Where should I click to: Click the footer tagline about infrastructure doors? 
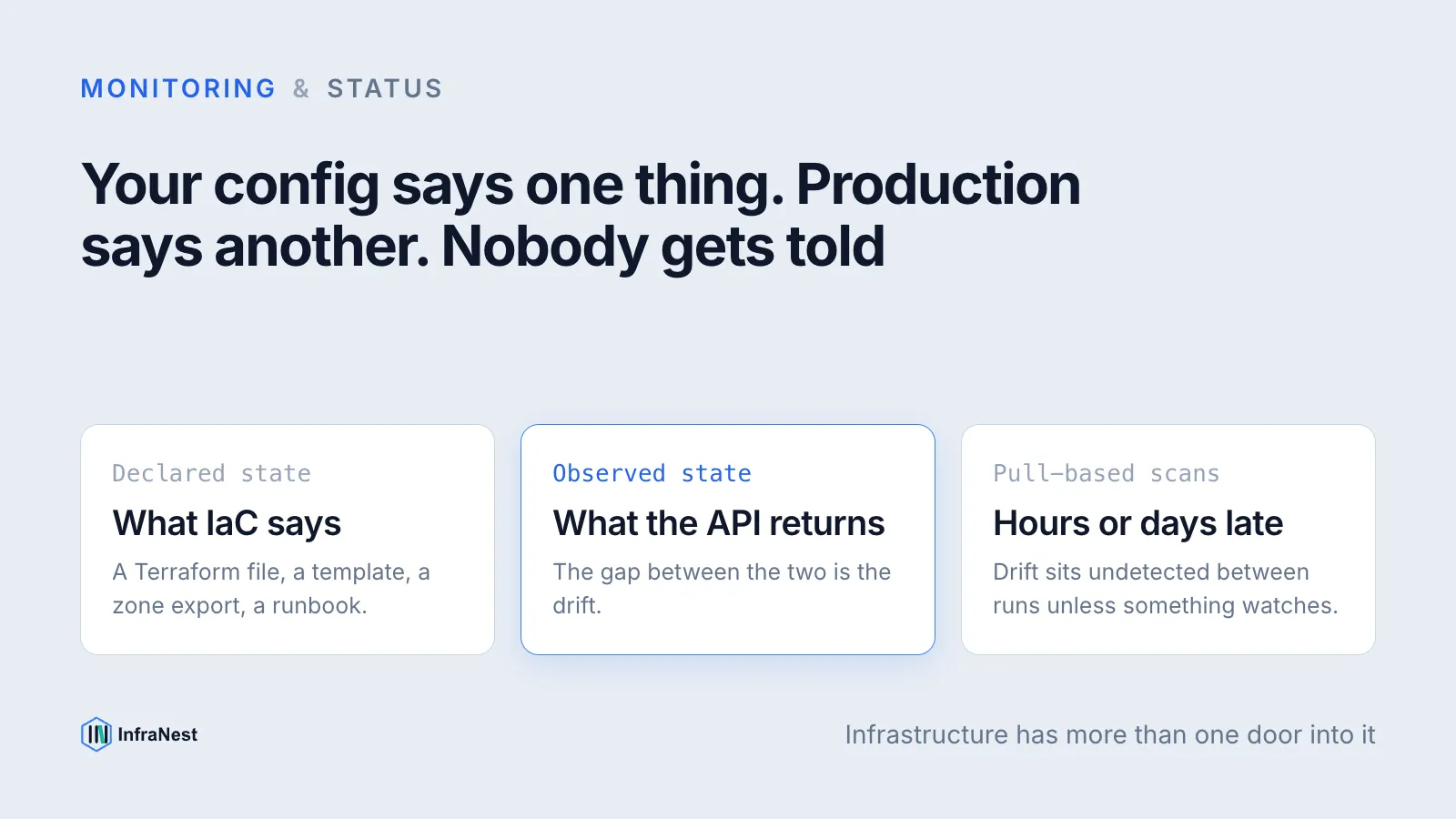pyautogui.click(x=1110, y=734)
